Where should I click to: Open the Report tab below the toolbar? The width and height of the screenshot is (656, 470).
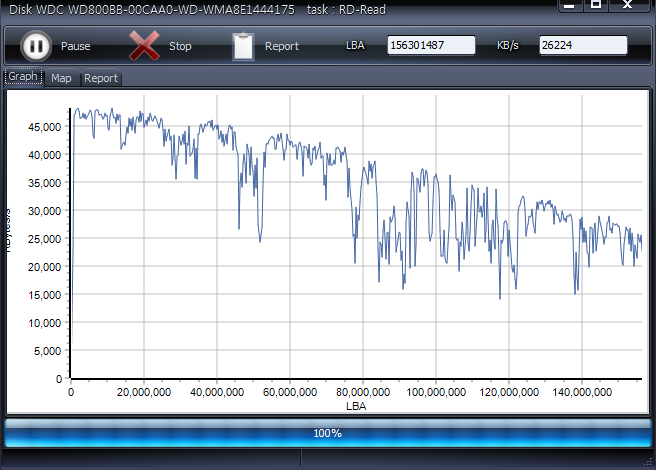(x=101, y=78)
